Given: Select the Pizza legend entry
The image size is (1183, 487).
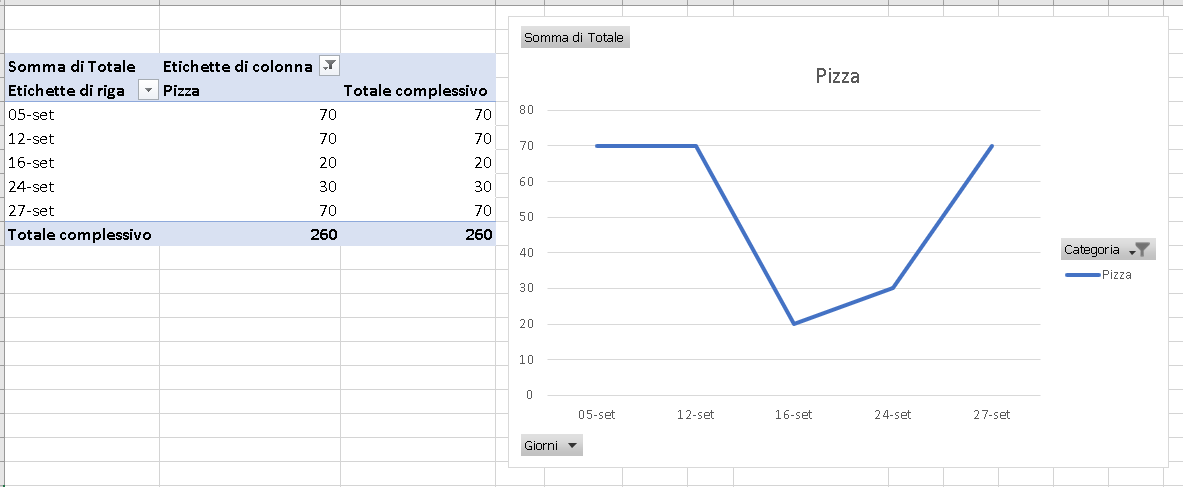Looking at the screenshot, I should pos(1098,275).
